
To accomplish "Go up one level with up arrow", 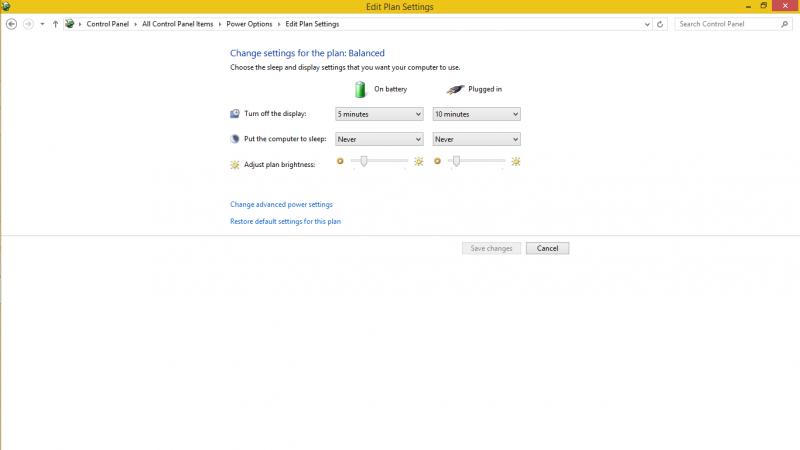I will pyautogui.click(x=55, y=24).
